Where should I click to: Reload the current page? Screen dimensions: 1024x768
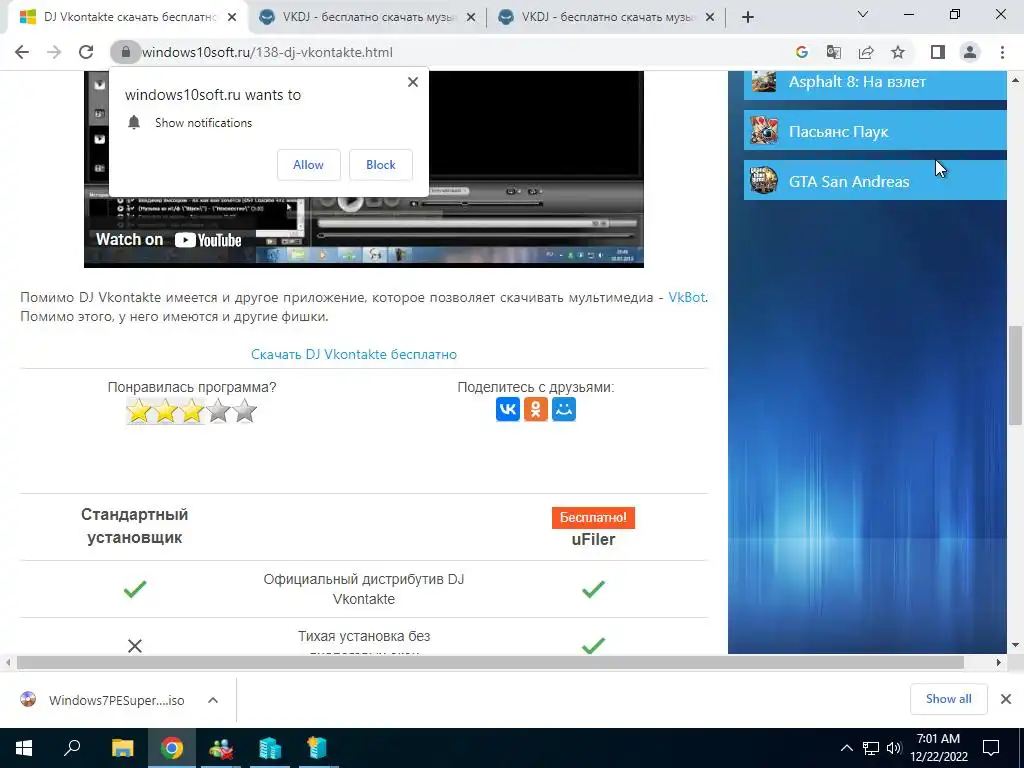(86, 52)
